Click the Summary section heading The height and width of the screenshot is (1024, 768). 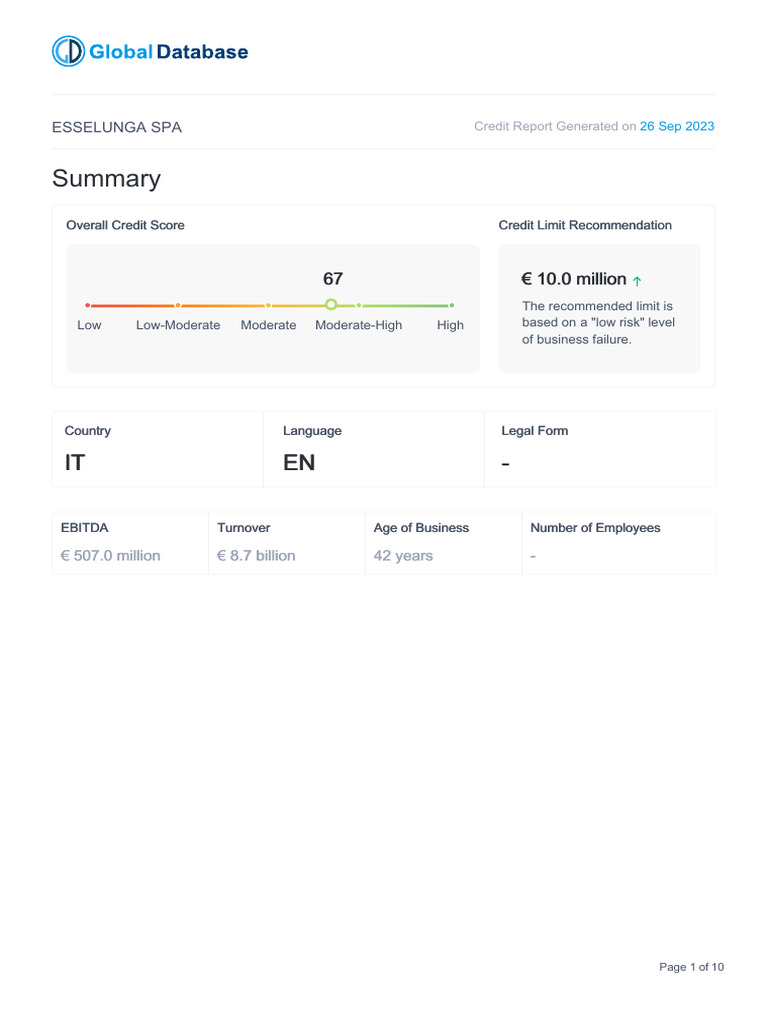pyautogui.click(x=106, y=179)
